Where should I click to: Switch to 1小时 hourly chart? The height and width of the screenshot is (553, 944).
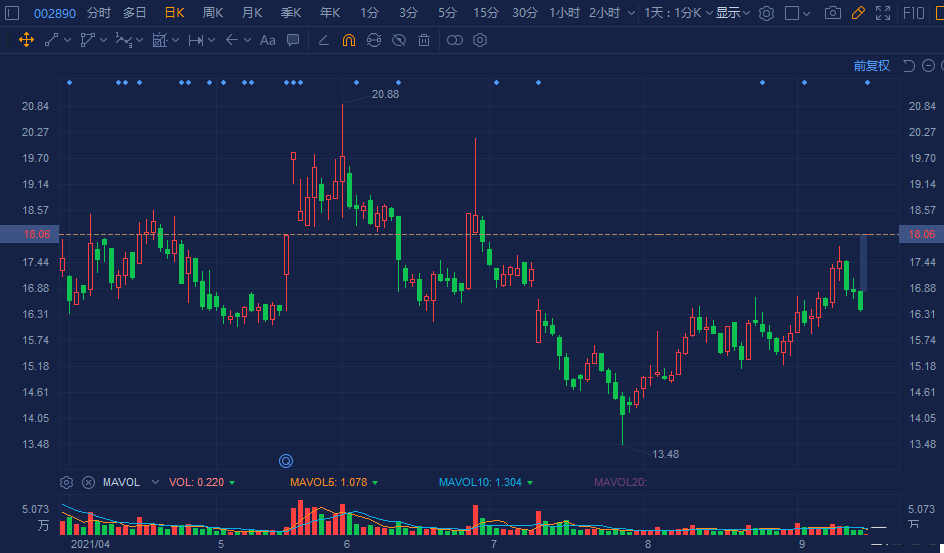[x=564, y=13]
